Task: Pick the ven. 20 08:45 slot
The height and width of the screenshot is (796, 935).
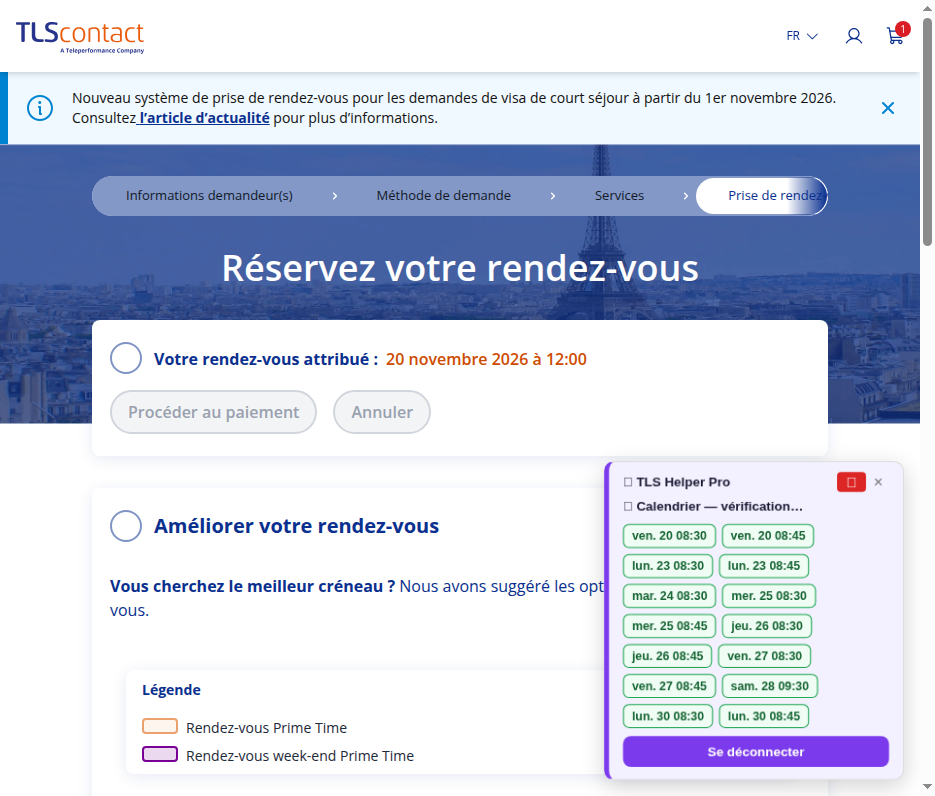Action: point(768,535)
